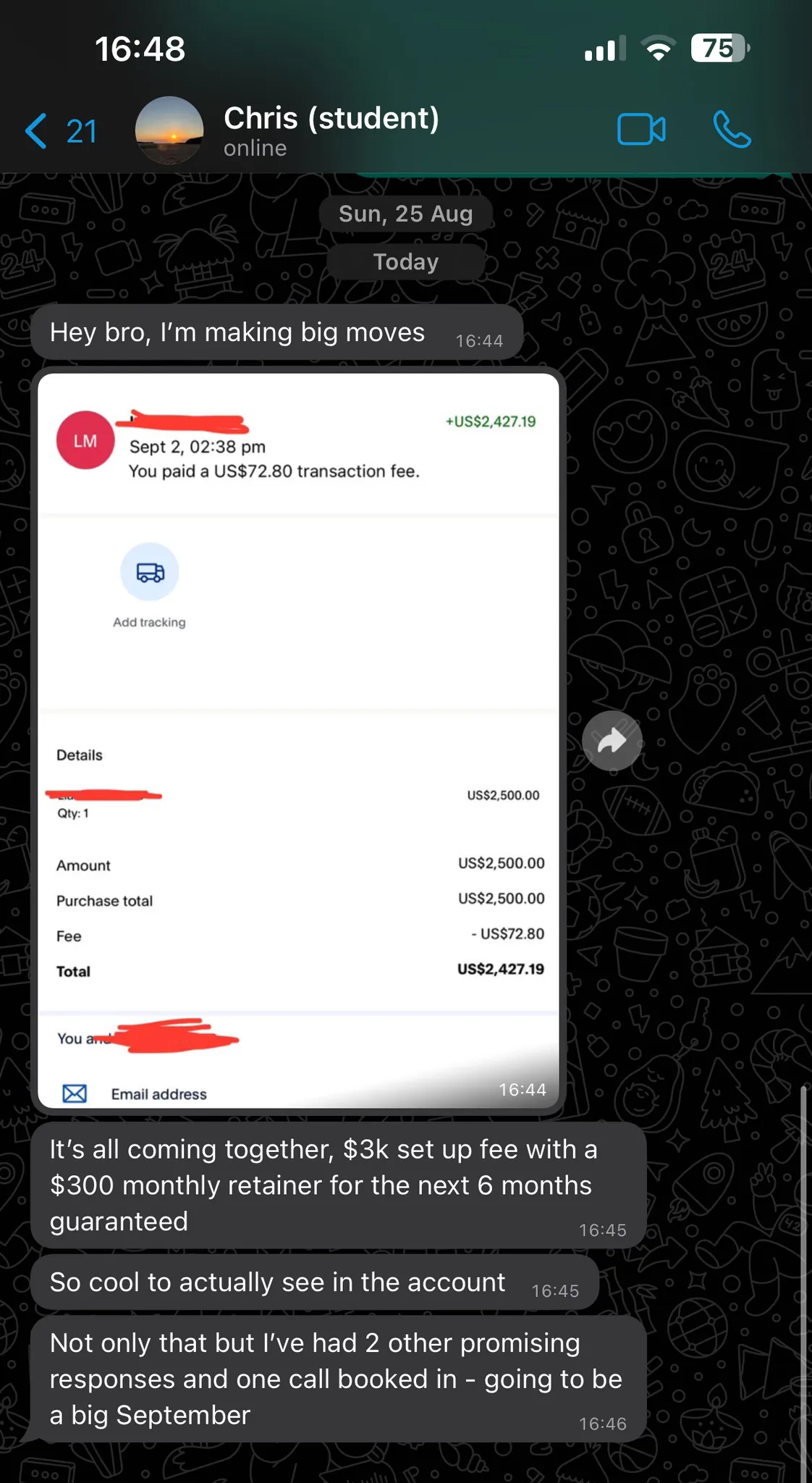The width and height of the screenshot is (812, 1483).
Task: Tap the $3k set up fee message
Action: click(339, 1185)
